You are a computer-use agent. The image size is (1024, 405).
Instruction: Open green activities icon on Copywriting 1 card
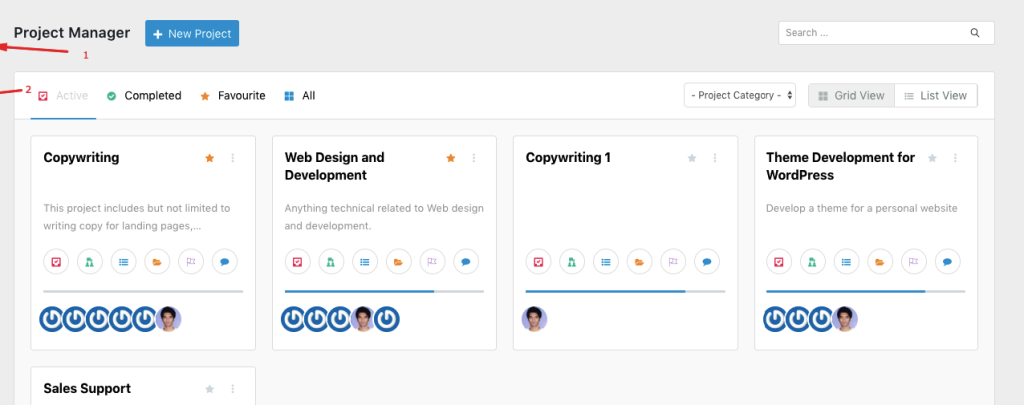572,262
